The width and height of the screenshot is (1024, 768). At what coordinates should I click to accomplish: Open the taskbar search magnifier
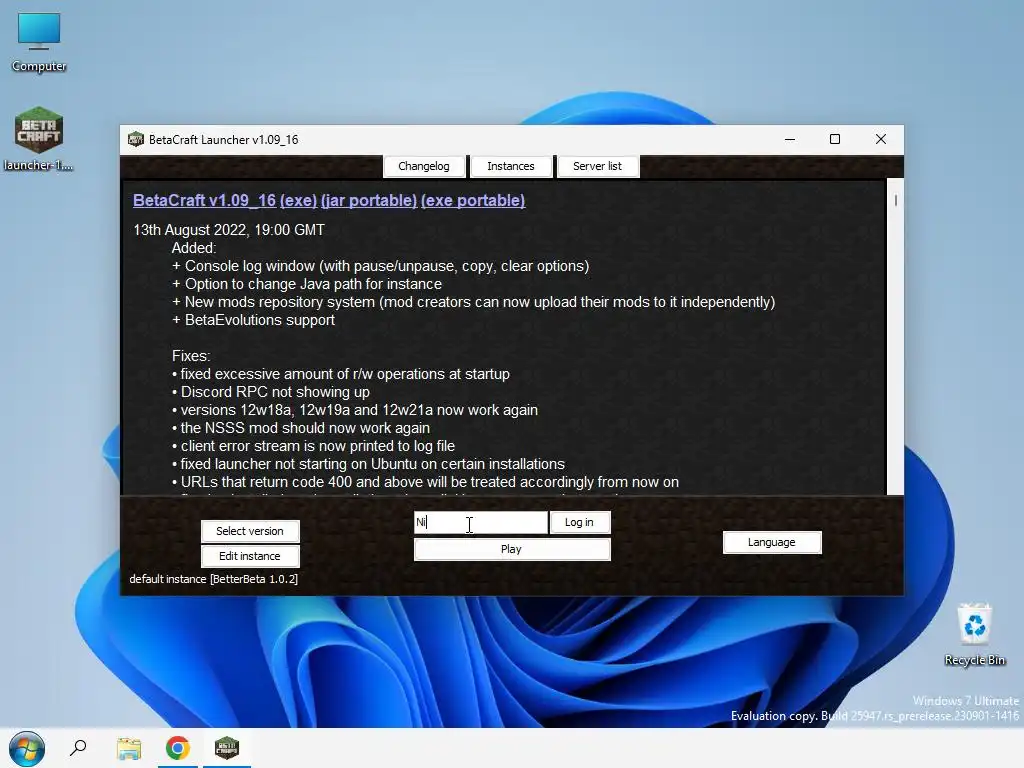[x=78, y=748]
